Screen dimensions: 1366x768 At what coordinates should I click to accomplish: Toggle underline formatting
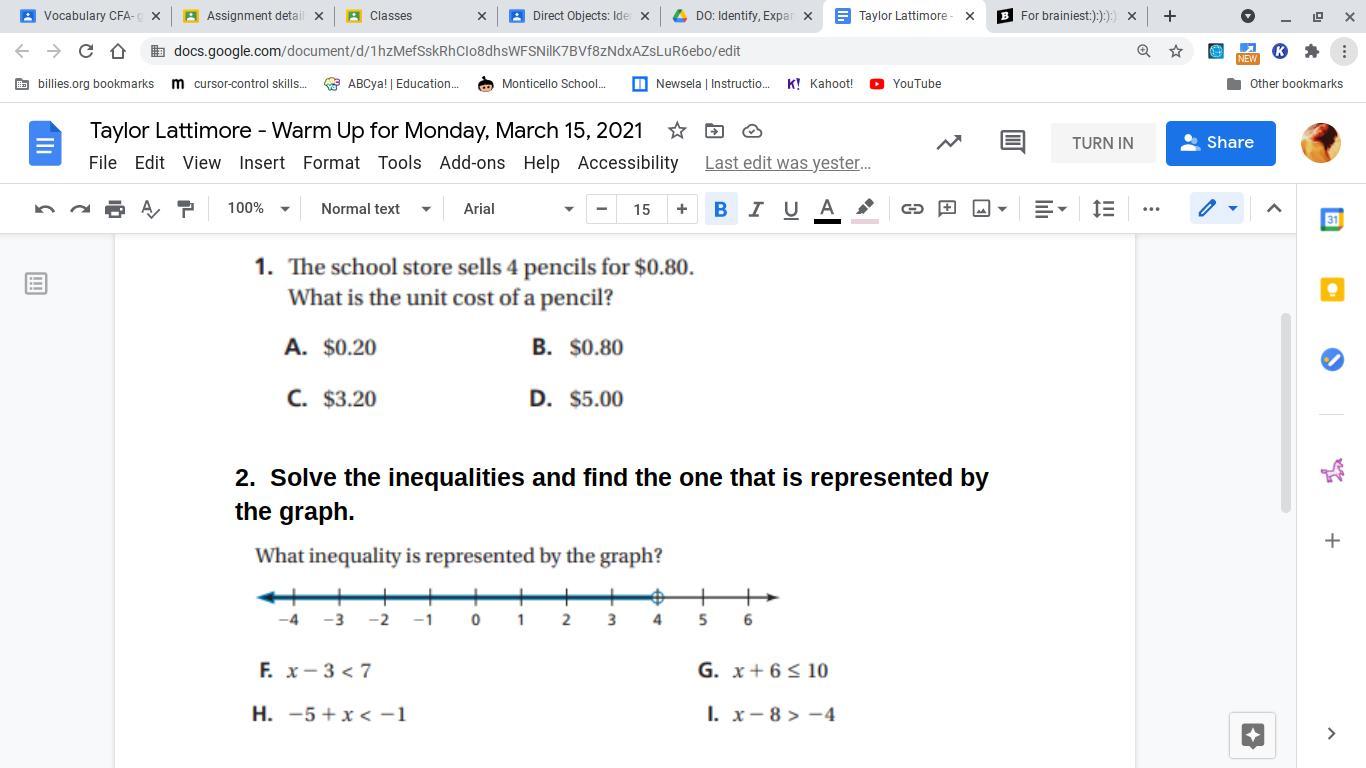(x=791, y=209)
